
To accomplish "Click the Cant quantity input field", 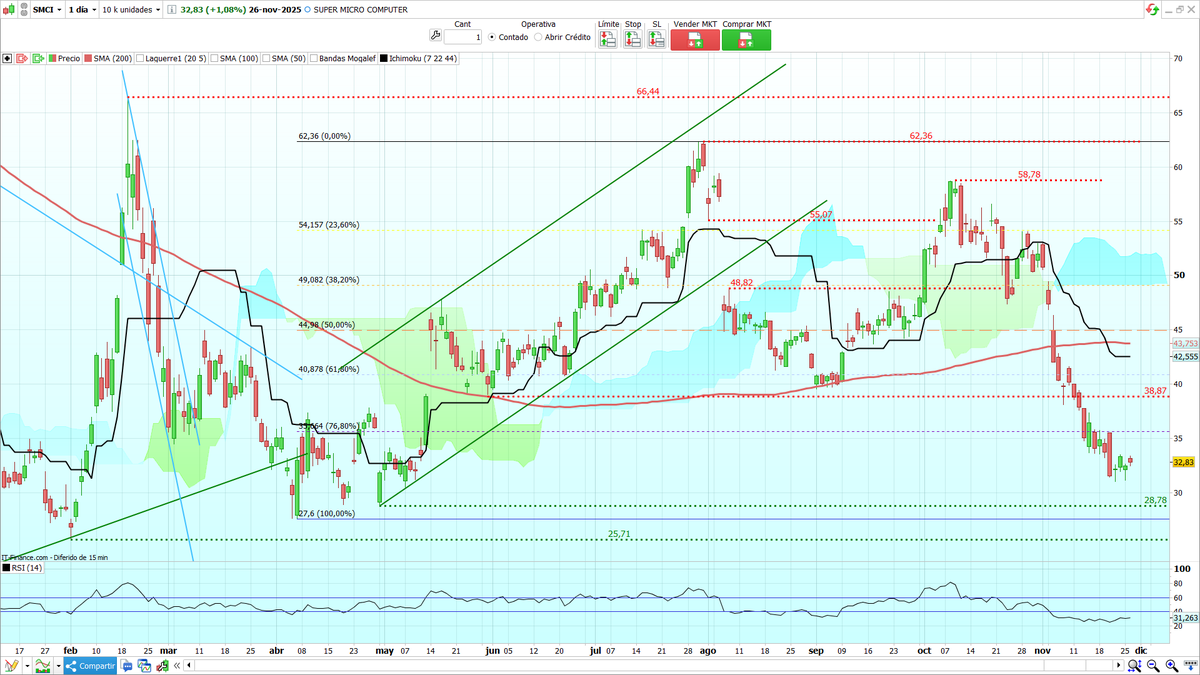I will 463,36.
